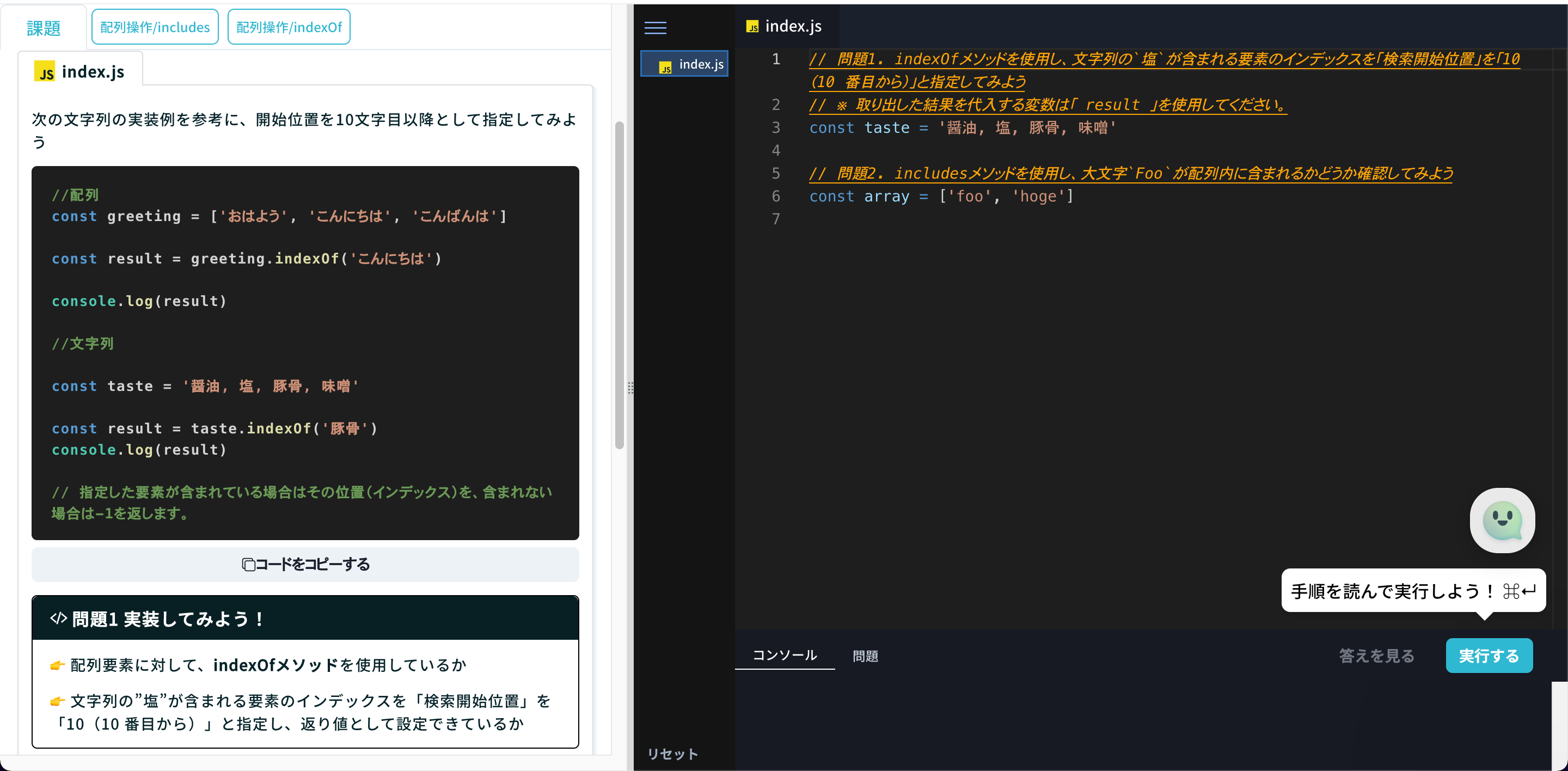This screenshot has height=771, width=1568.
Task: Switch to 配列操作/indexOf tab
Action: coord(289,27)
